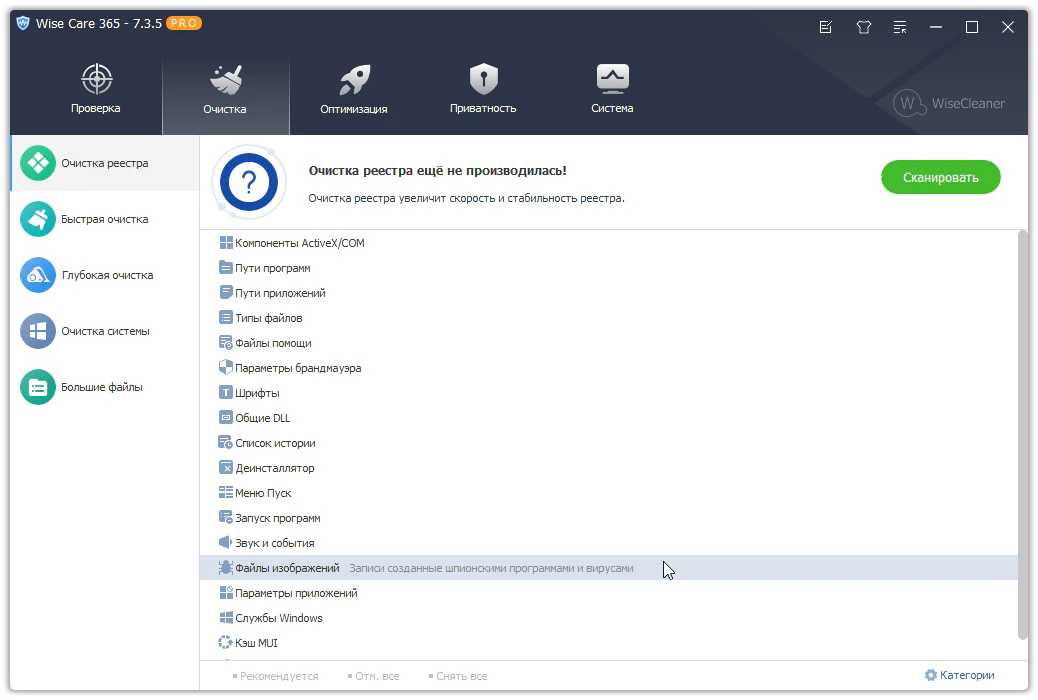Image resolution: width=1038 pixels, height=700 pixels.
Task: Select Глубокая очистка in the sidebar
Action: click(x=106, y=275)
